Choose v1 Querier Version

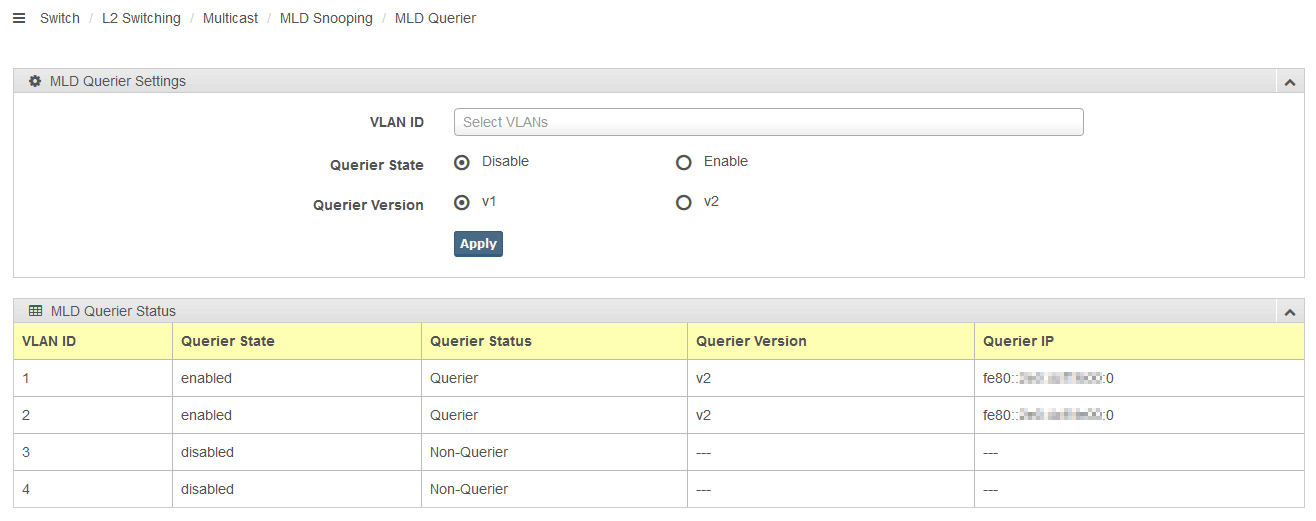pyautogui.click(x=462, y=202)
